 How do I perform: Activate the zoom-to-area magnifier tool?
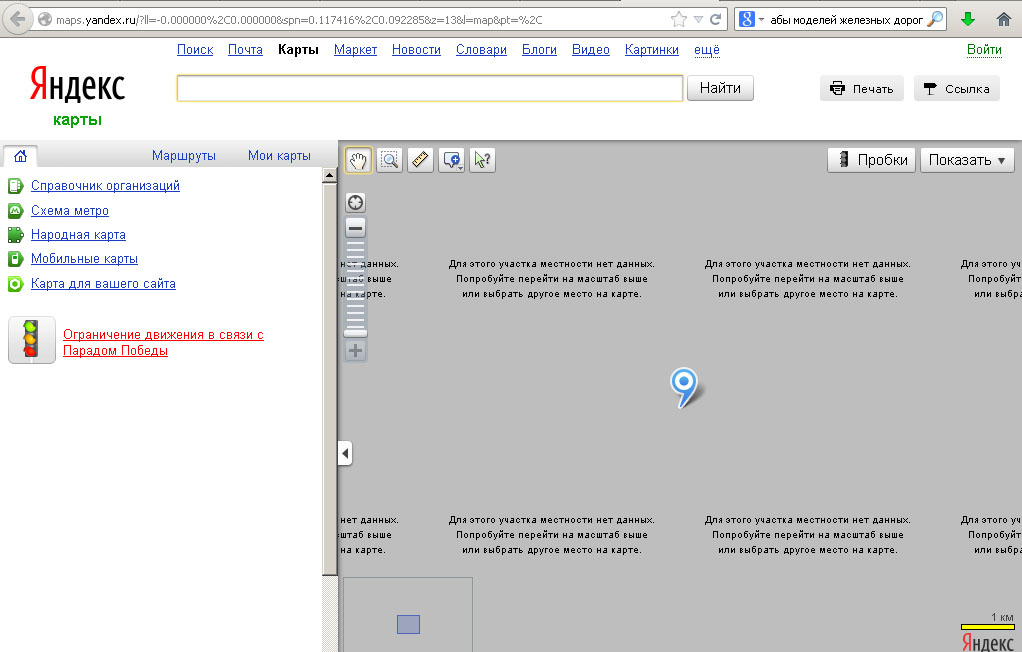coord(389,160)
